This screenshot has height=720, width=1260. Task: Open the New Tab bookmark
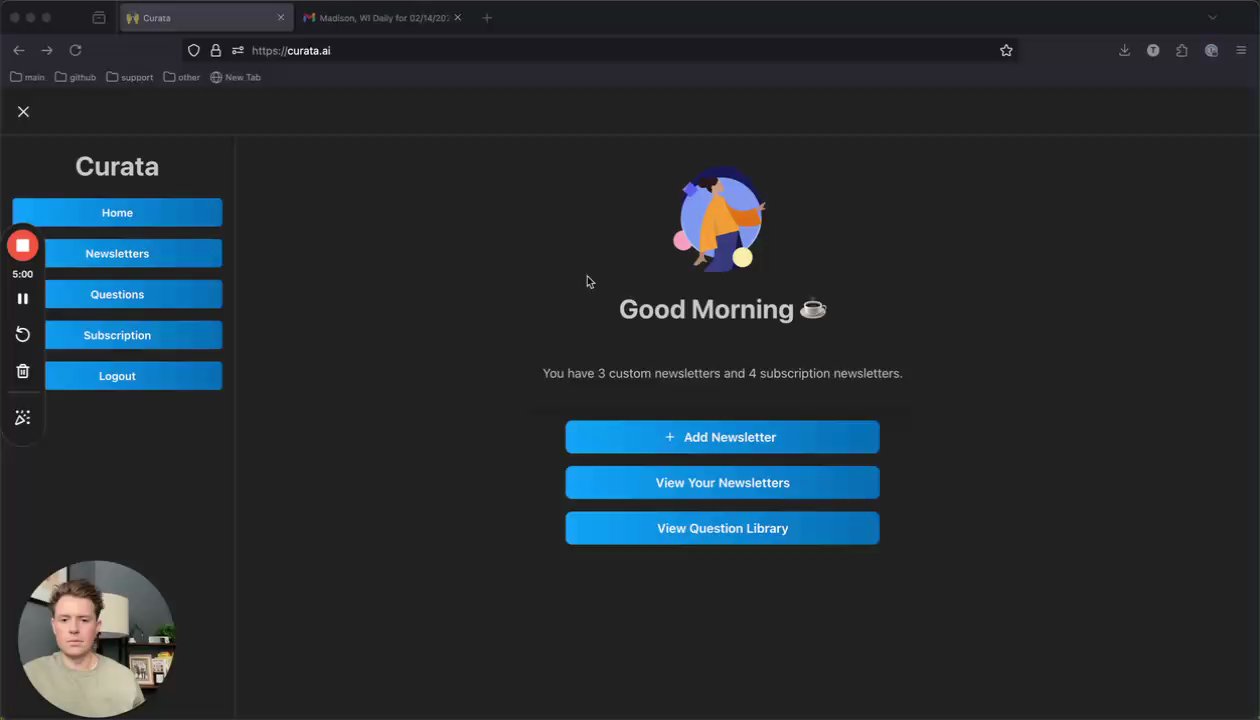[x=235, y=77]
